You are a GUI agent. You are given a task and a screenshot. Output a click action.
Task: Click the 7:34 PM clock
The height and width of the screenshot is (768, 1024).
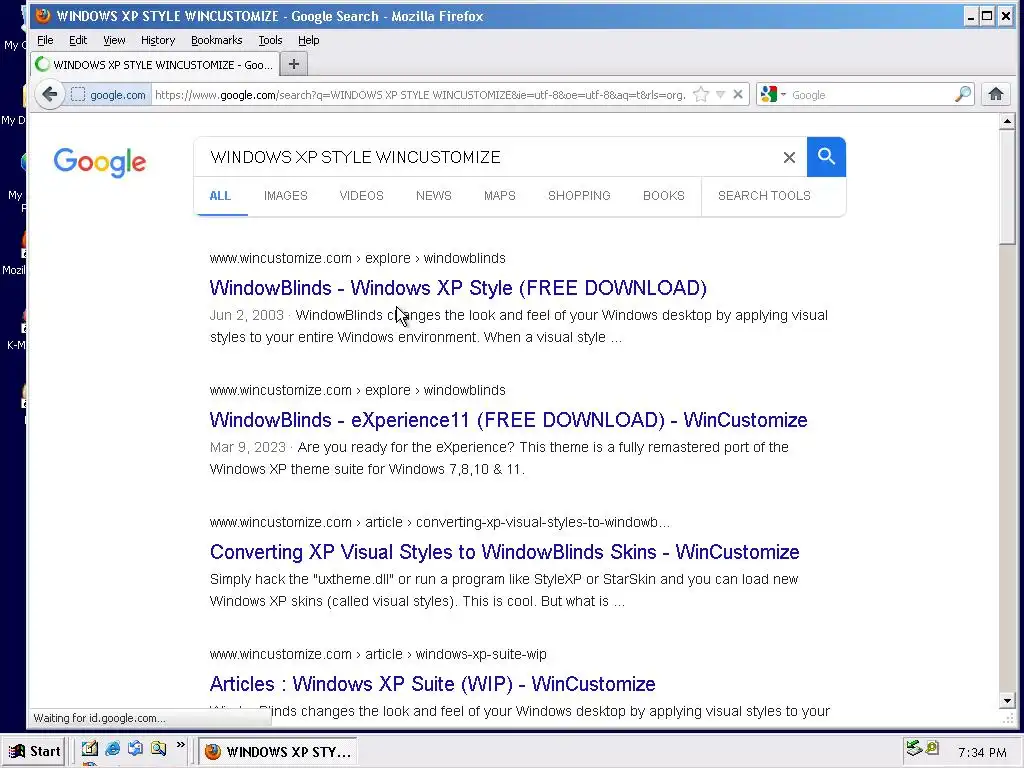click(x=982, y=752)
